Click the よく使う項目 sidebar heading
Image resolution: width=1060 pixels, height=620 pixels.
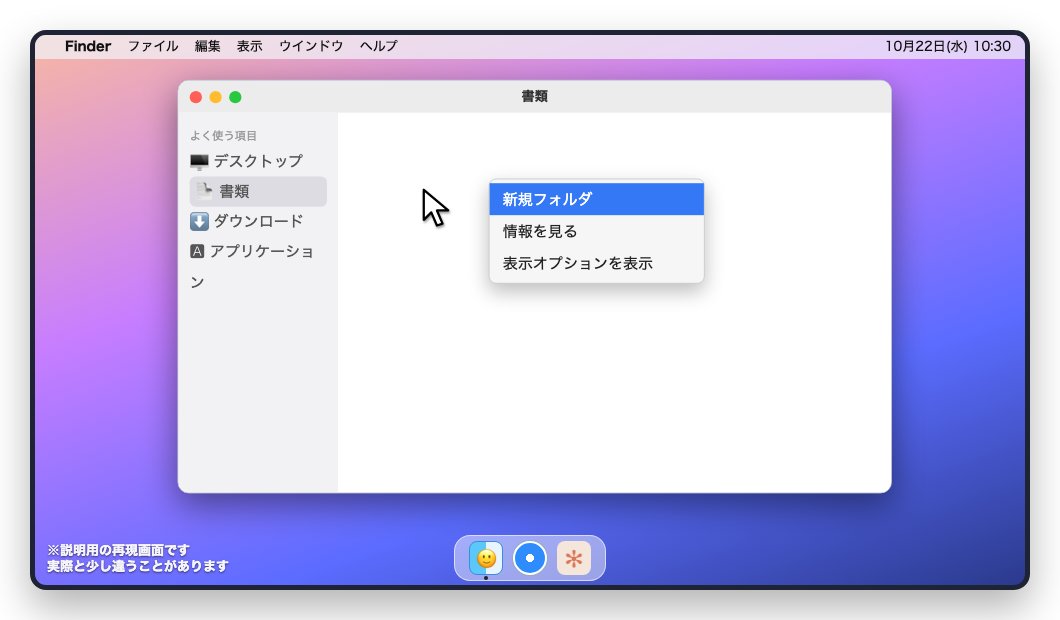click(223, 136)
